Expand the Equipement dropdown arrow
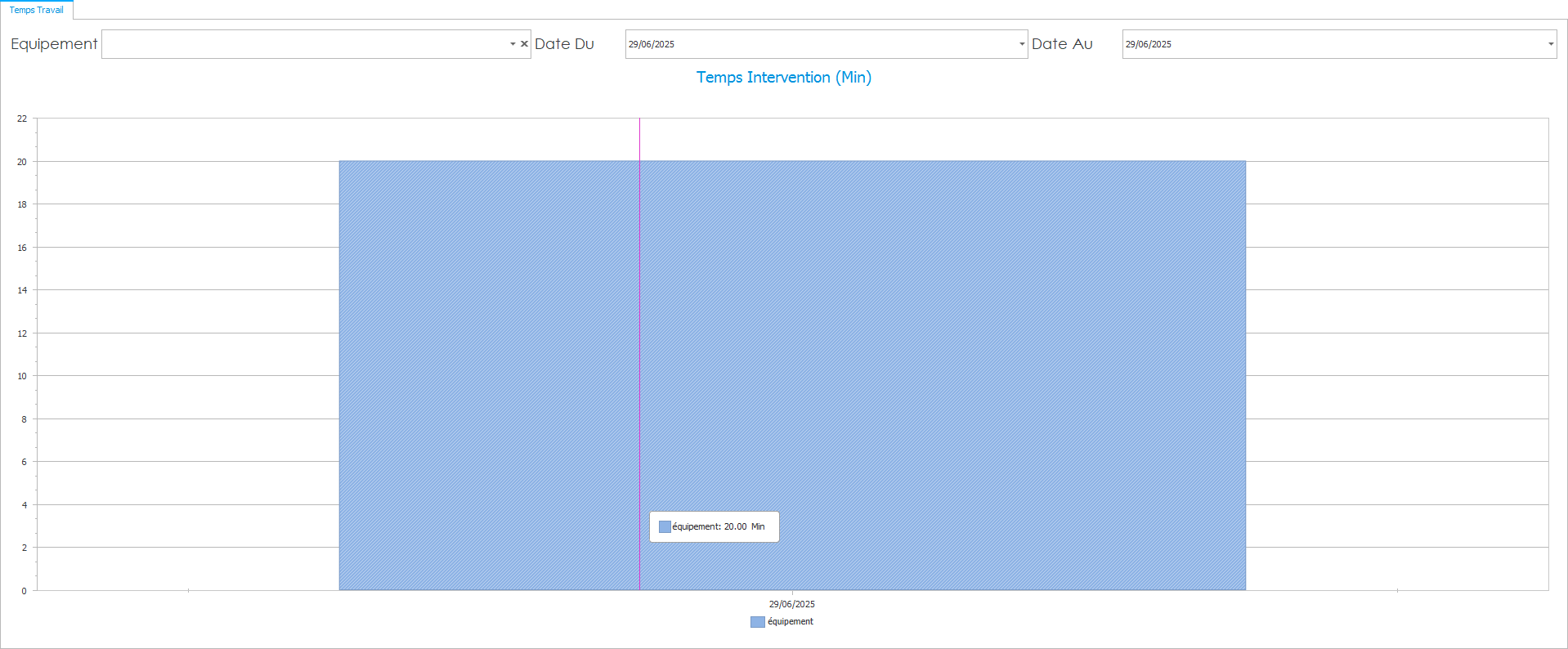This screenshot has width=1568, height=649. pos(513,44)
